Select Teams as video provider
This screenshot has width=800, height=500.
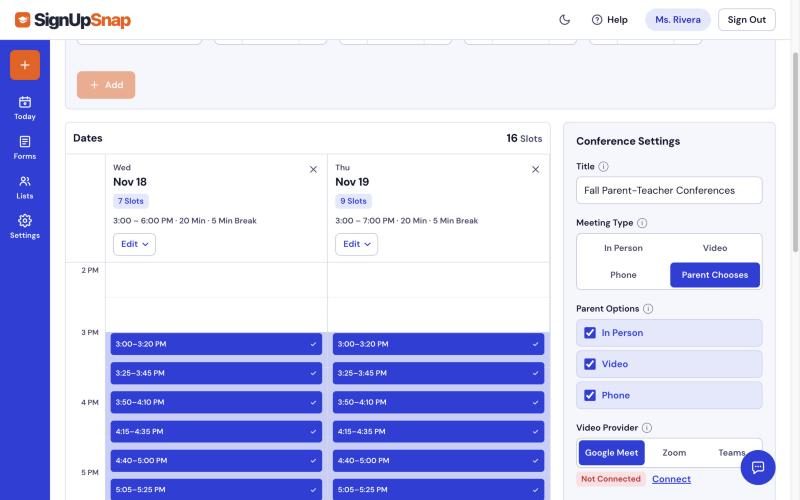click(x=731, y=453)
